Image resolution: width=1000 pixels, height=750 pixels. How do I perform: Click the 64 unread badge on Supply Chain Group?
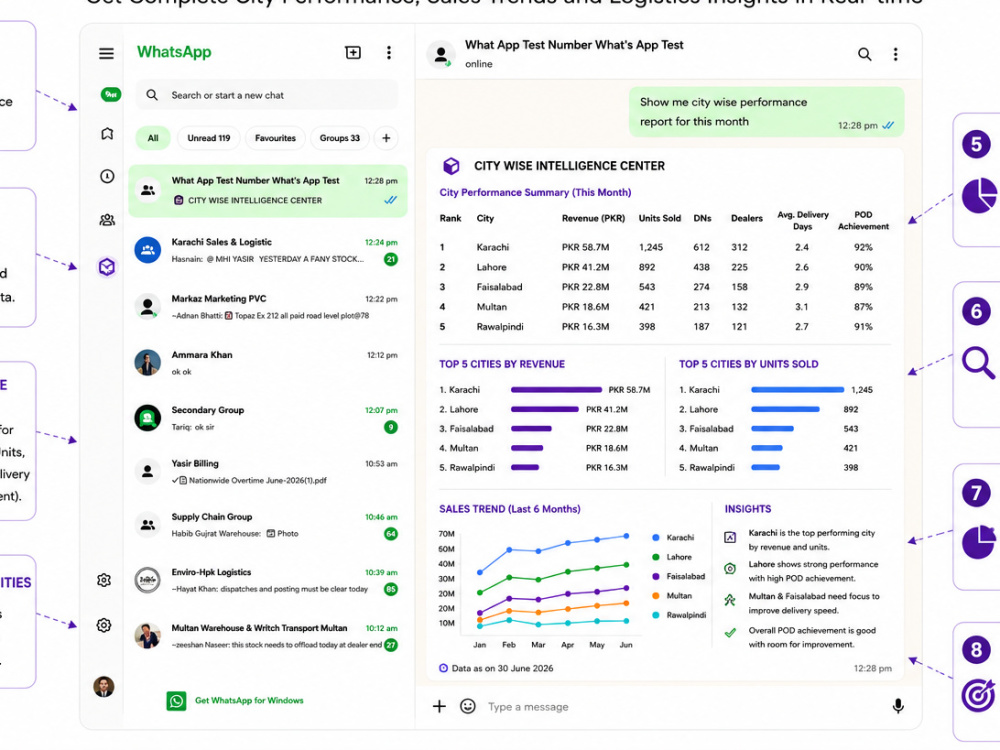click(x=391, y=533)
